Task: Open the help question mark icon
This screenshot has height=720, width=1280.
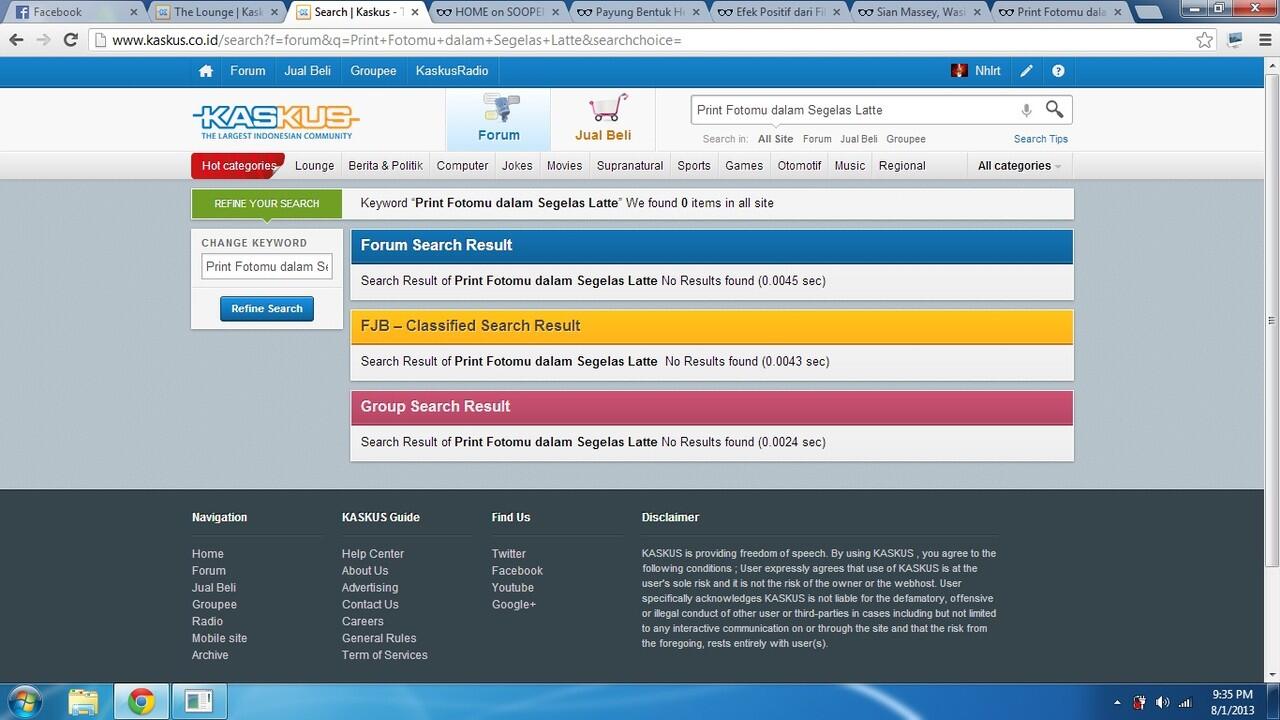Action: tap(1058, 71)
